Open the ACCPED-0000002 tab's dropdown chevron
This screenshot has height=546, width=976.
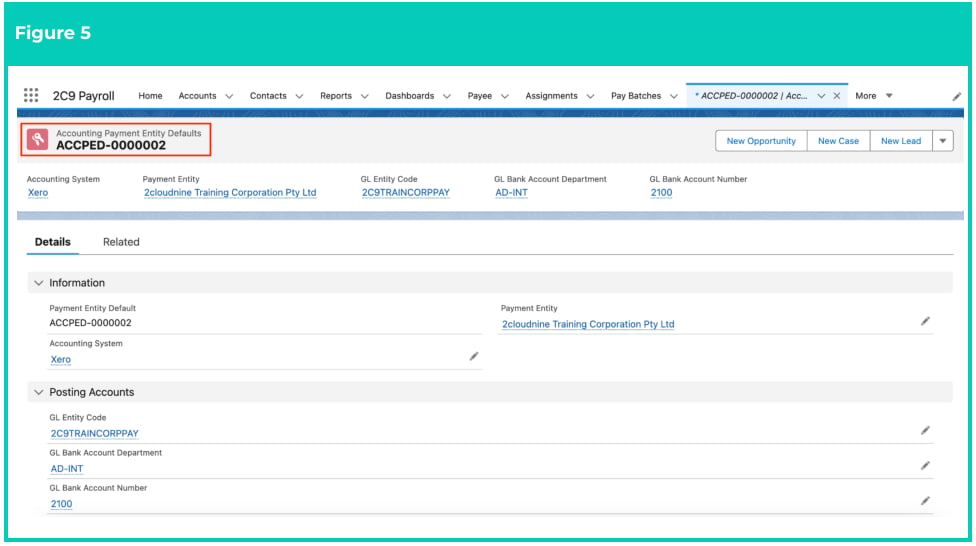click(821, 96)
